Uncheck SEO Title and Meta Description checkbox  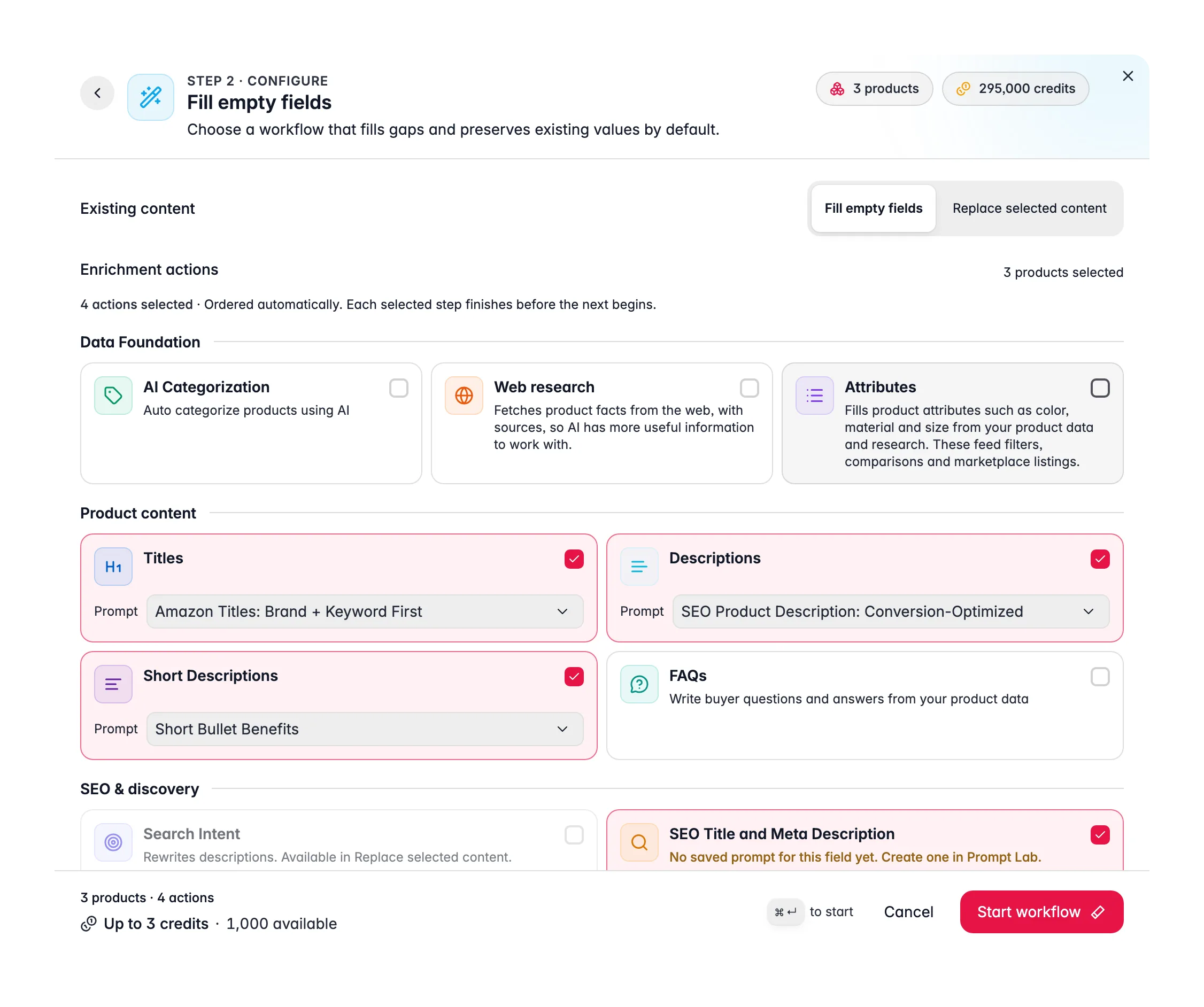point(1100,834)
